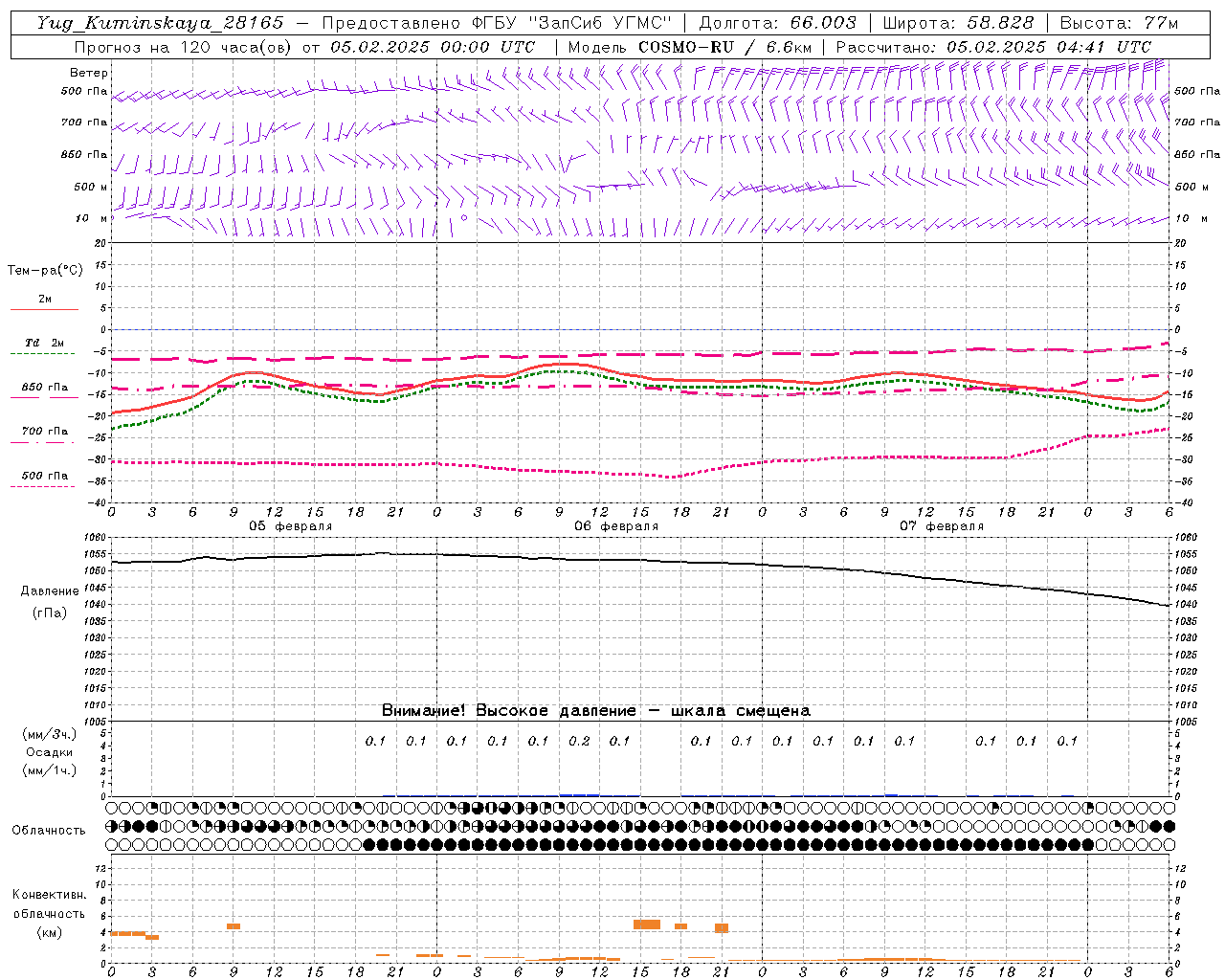
Task: Click the pink dash-dot "700 гПа" temperature legend line
Action: coord(44,443)
